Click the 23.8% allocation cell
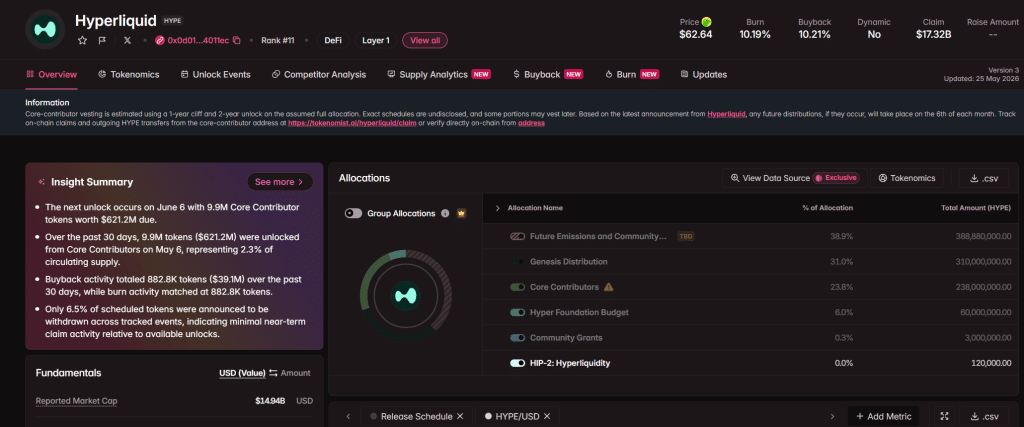This screenshot has height=427, width=1024. click(x=843, y=287)
